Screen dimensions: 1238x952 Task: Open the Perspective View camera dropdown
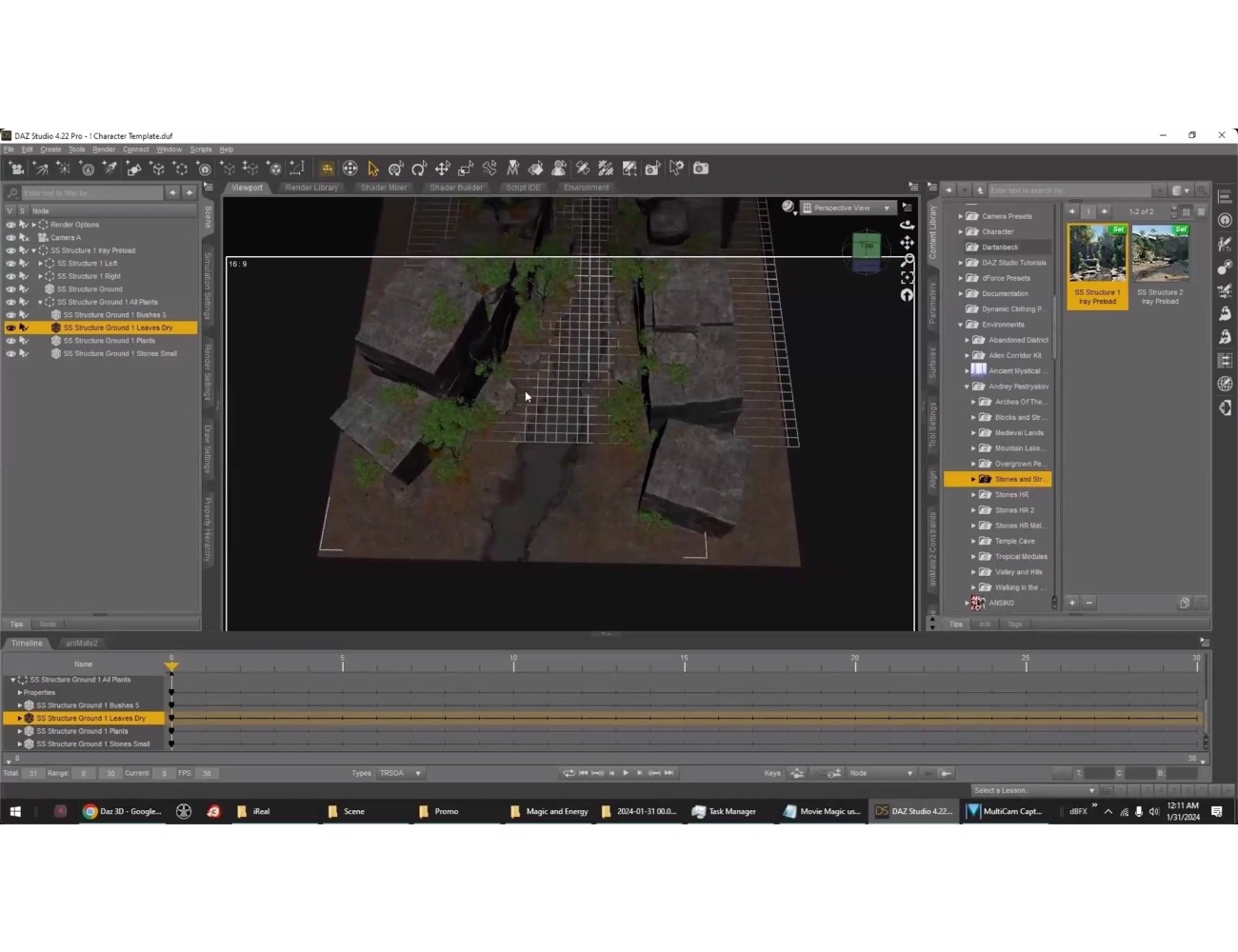click(848, 208)
